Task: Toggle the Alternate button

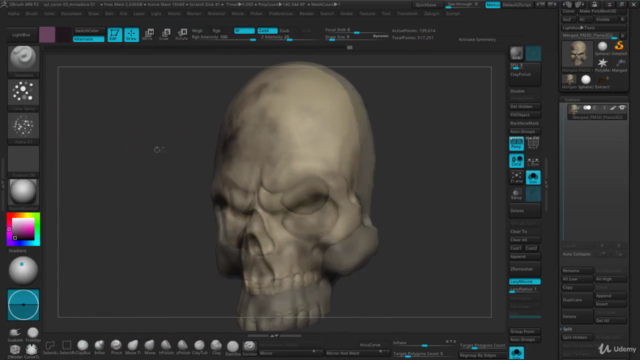Action: click(x=89, y=39)
